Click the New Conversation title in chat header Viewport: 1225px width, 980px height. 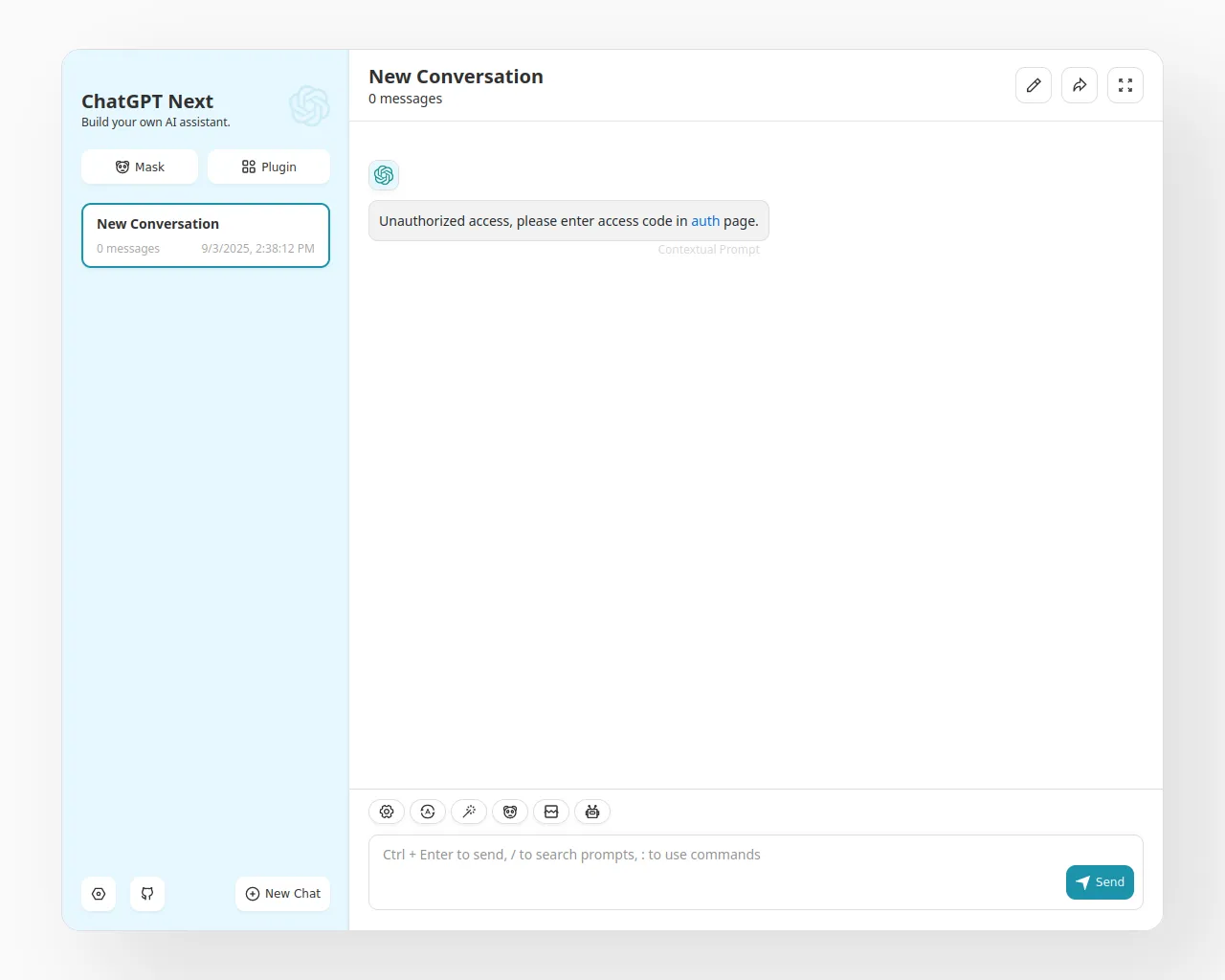[456, 77]
